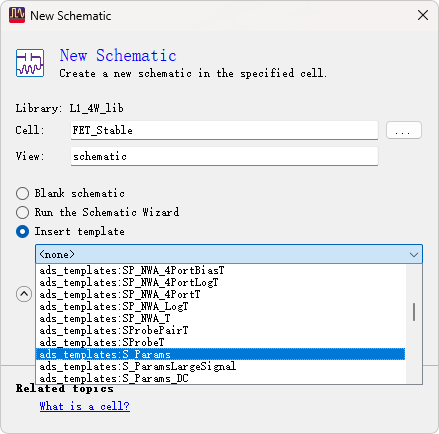Select ads_templates:SProbeT template
Viewport: 439px width, 434px height.
(x=220, y=342)
